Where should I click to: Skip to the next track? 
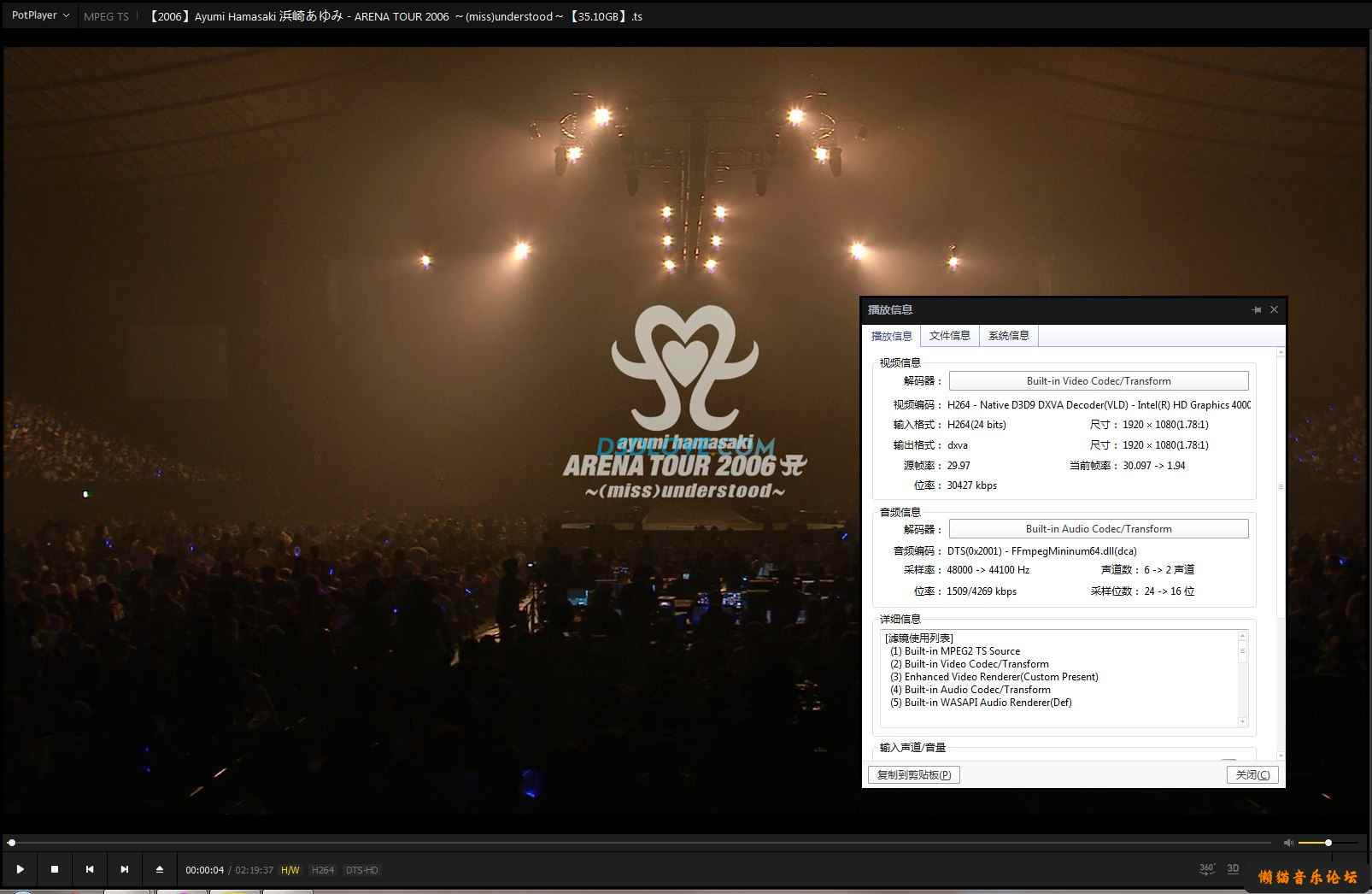[125, 869]
